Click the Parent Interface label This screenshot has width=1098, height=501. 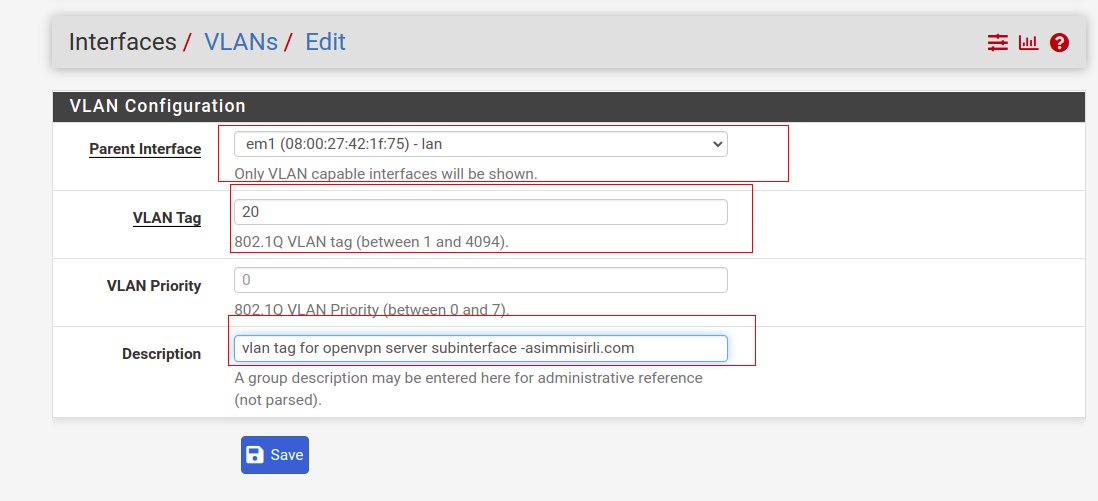pos(145,149)
